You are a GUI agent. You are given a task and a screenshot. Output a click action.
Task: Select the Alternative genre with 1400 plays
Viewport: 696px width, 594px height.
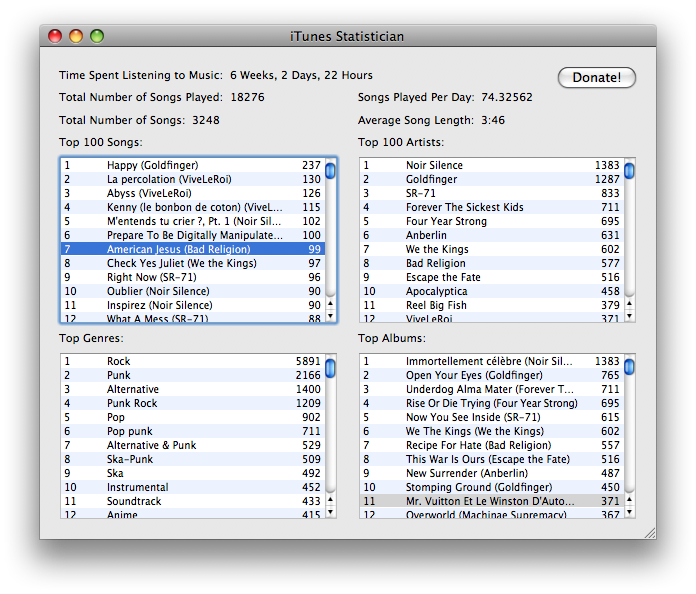point(193,389)
